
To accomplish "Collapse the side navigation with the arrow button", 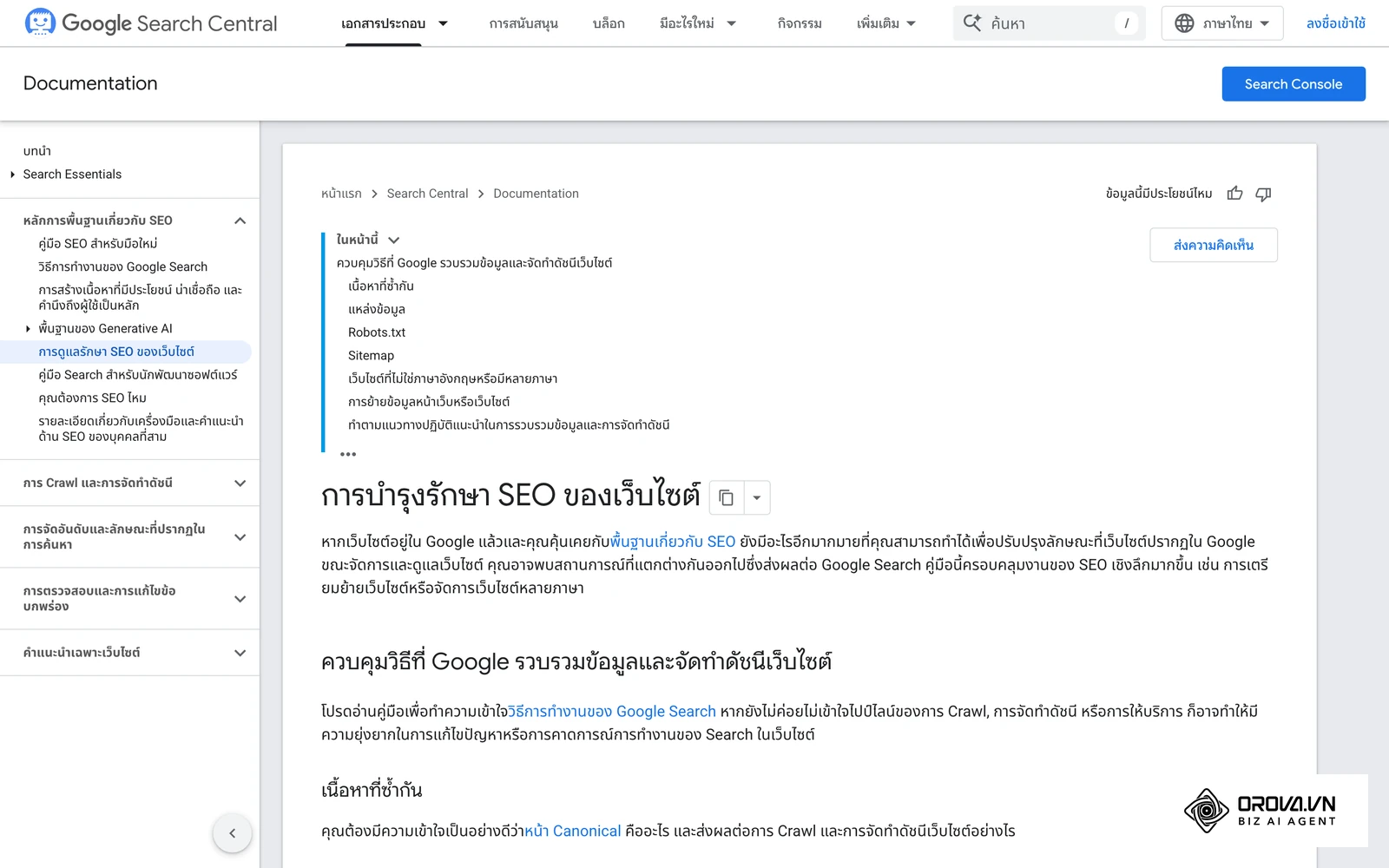I will 232,833.
